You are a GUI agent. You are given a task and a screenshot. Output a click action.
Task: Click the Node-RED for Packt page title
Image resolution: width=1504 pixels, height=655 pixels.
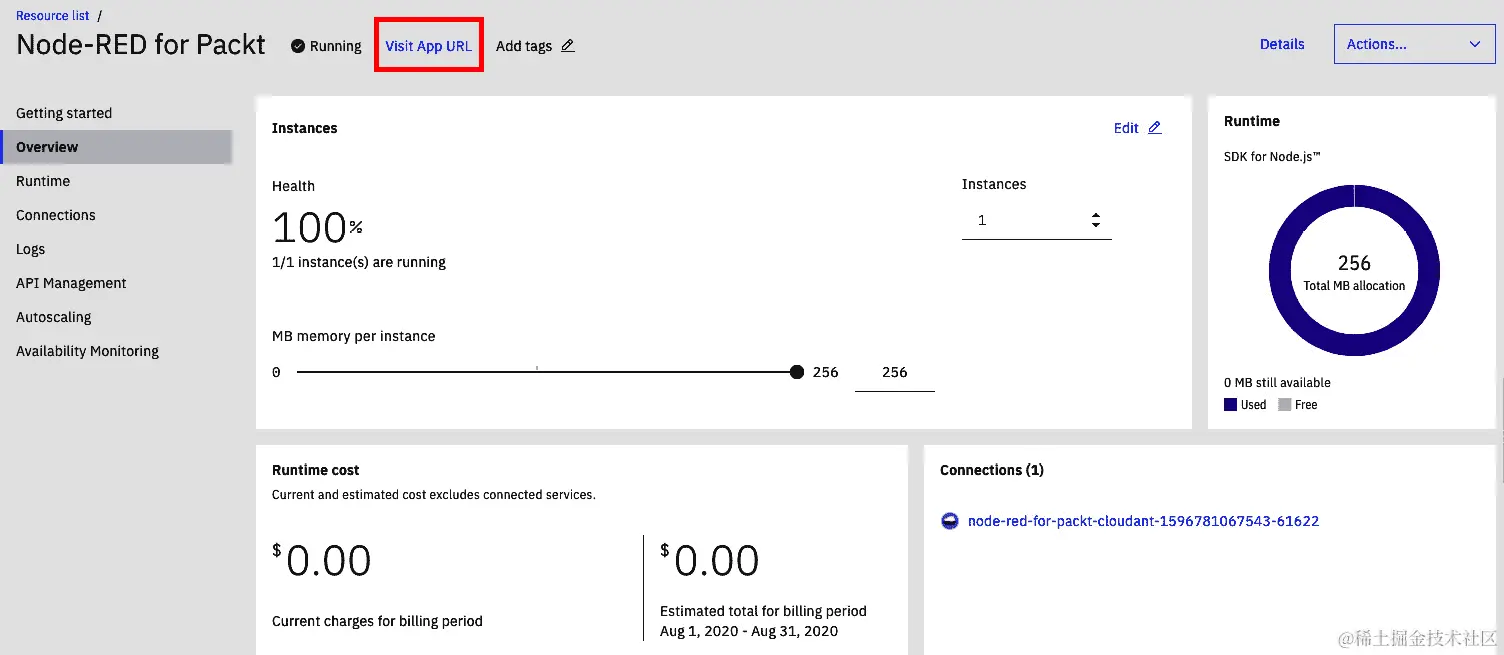tap(141, 45)
